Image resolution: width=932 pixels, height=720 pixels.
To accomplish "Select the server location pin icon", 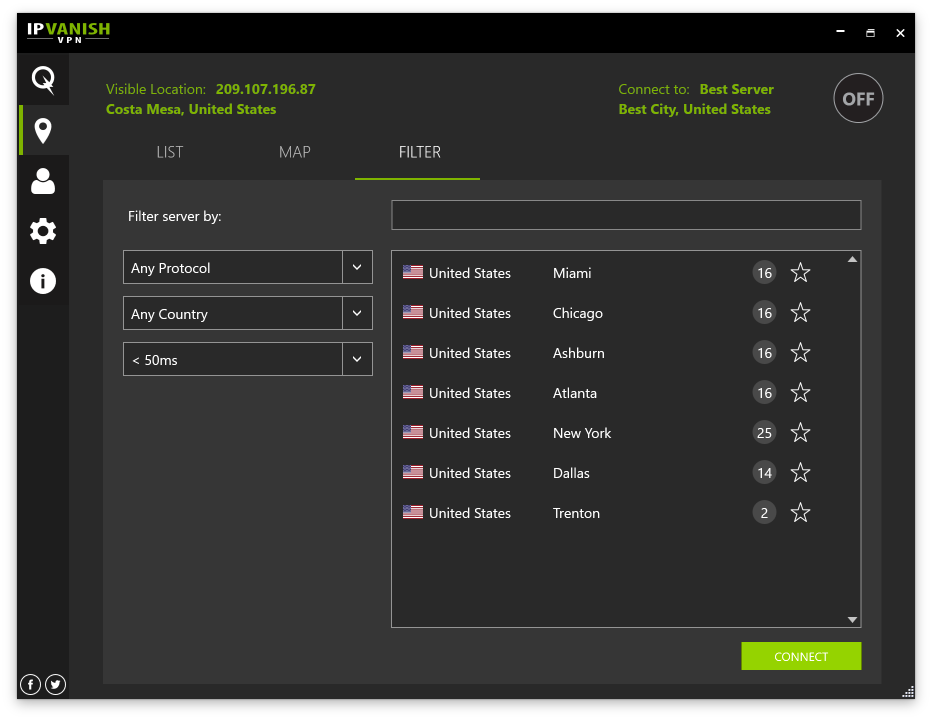I will (x=43, y=131).
